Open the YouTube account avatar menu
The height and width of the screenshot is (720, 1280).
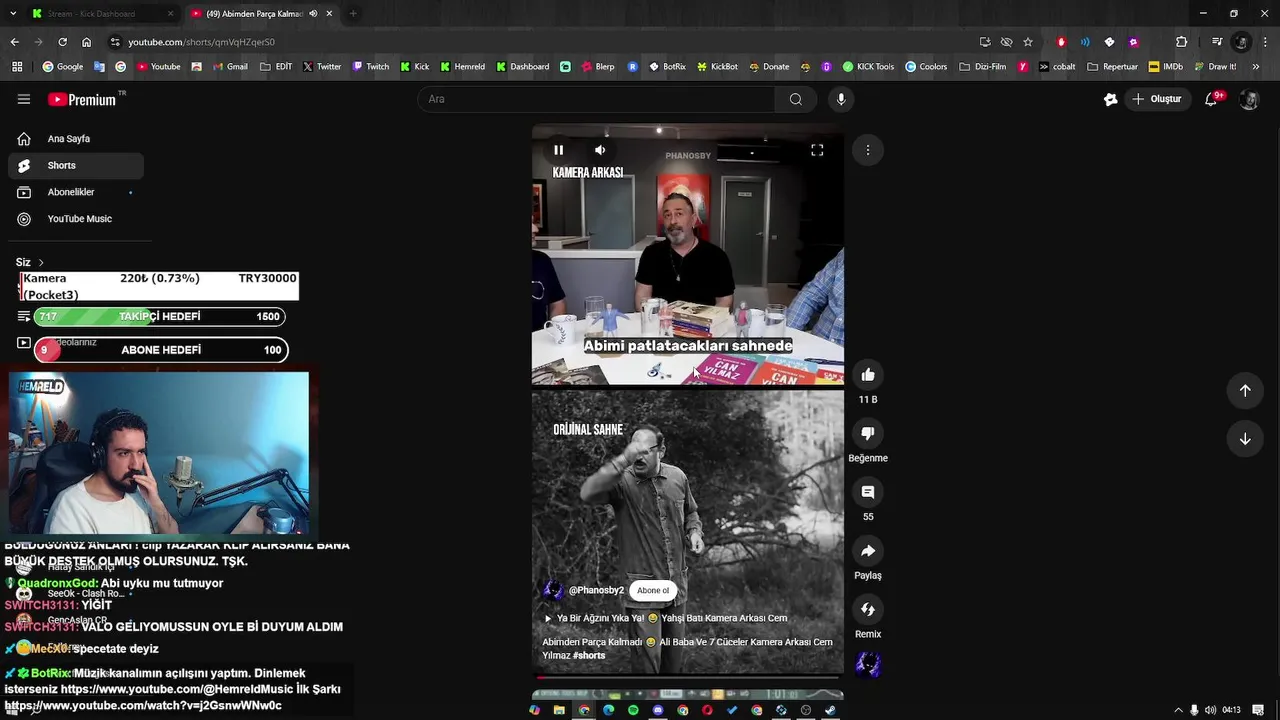(1249, 99)
